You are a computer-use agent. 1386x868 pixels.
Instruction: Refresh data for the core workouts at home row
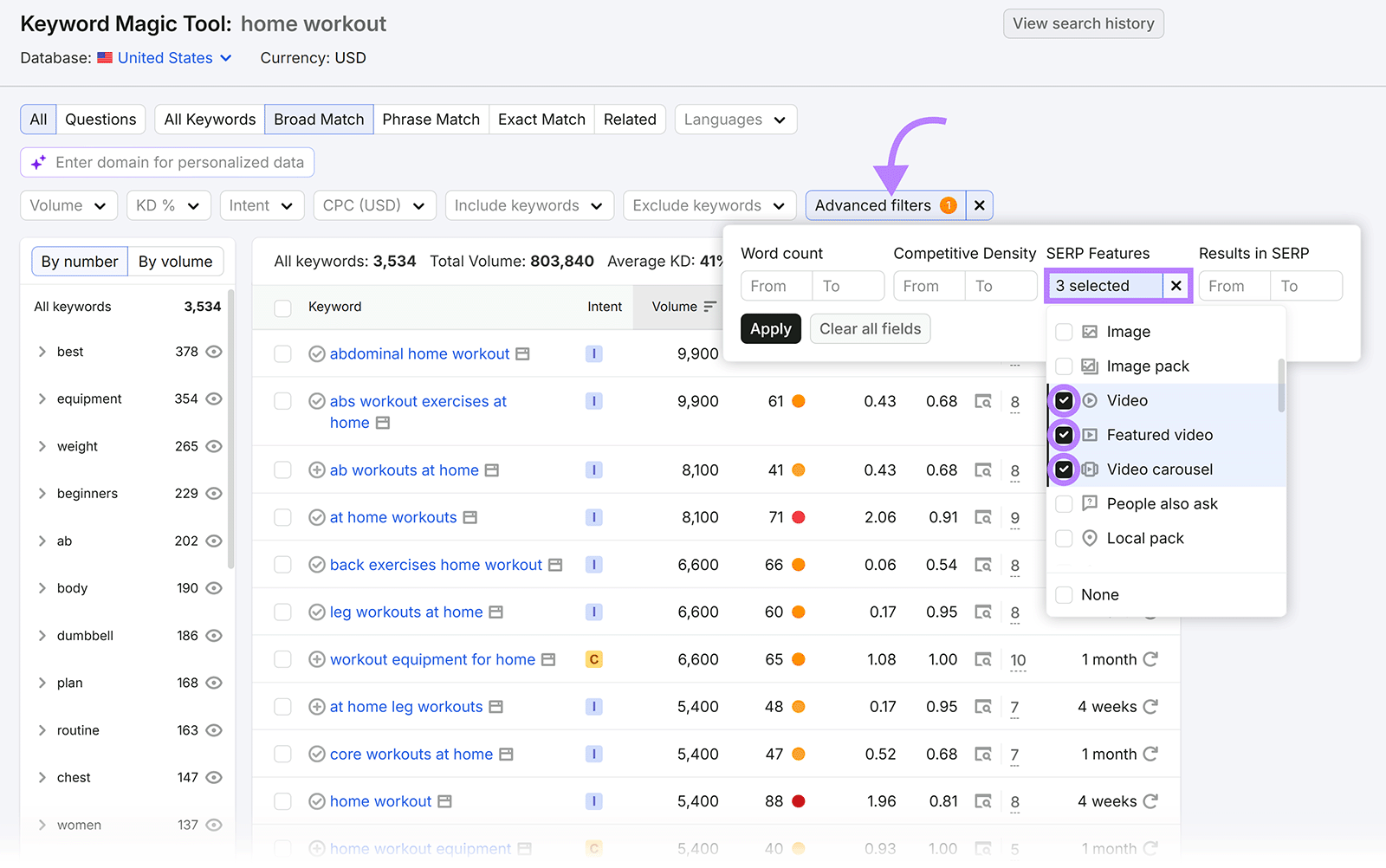[x=1150, y=754]
